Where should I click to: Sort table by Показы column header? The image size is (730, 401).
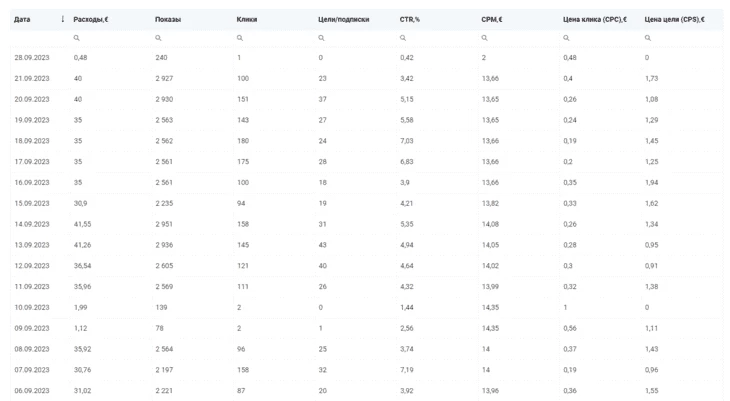click(x=168, y=20)
